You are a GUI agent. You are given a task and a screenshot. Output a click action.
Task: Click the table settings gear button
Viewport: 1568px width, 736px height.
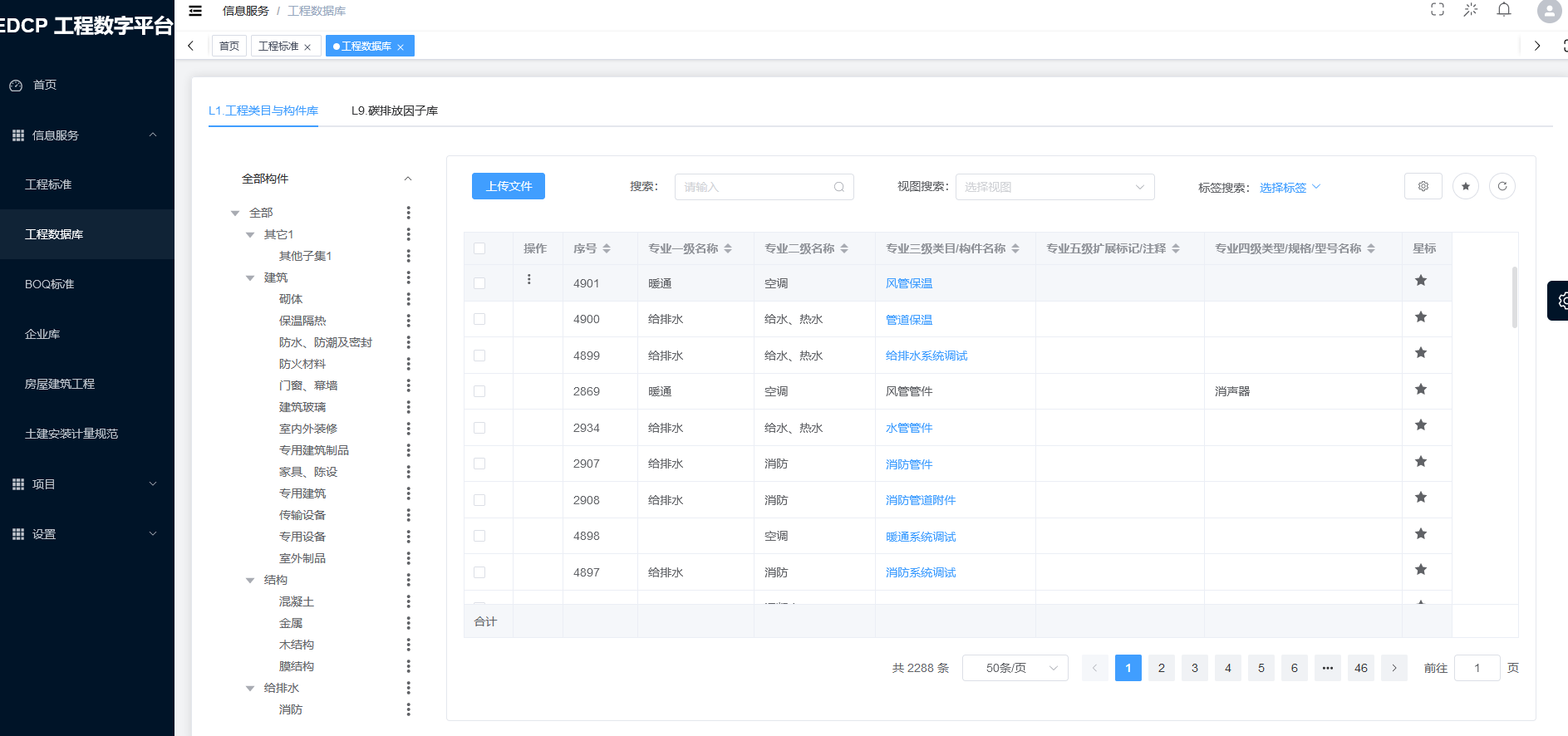[1423, 186]
